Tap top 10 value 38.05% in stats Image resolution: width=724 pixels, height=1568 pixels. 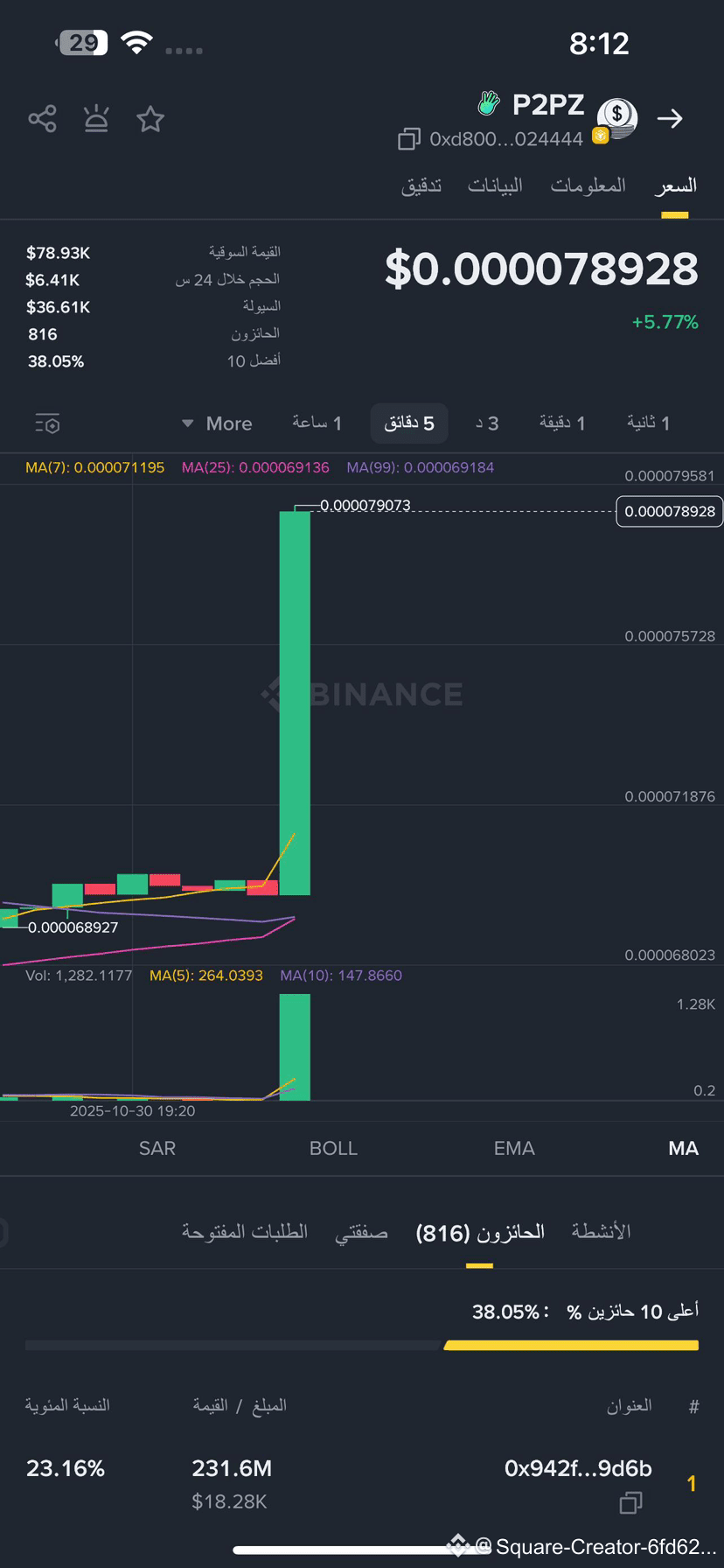[55, 361]
